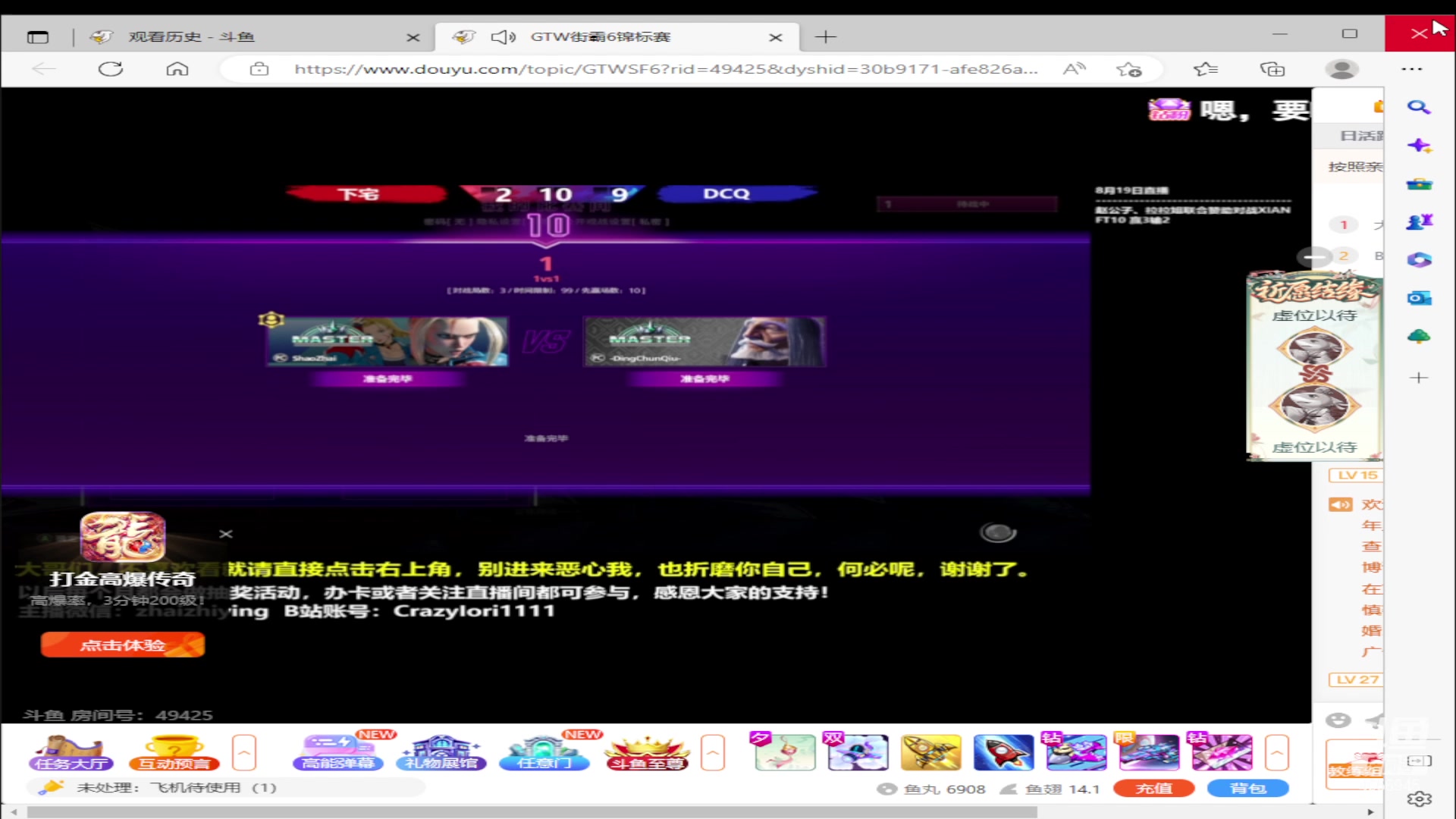This screenshot has height=819, width=1456.
Task: Open the browser profile avatar
Action: click(1341, 69)
